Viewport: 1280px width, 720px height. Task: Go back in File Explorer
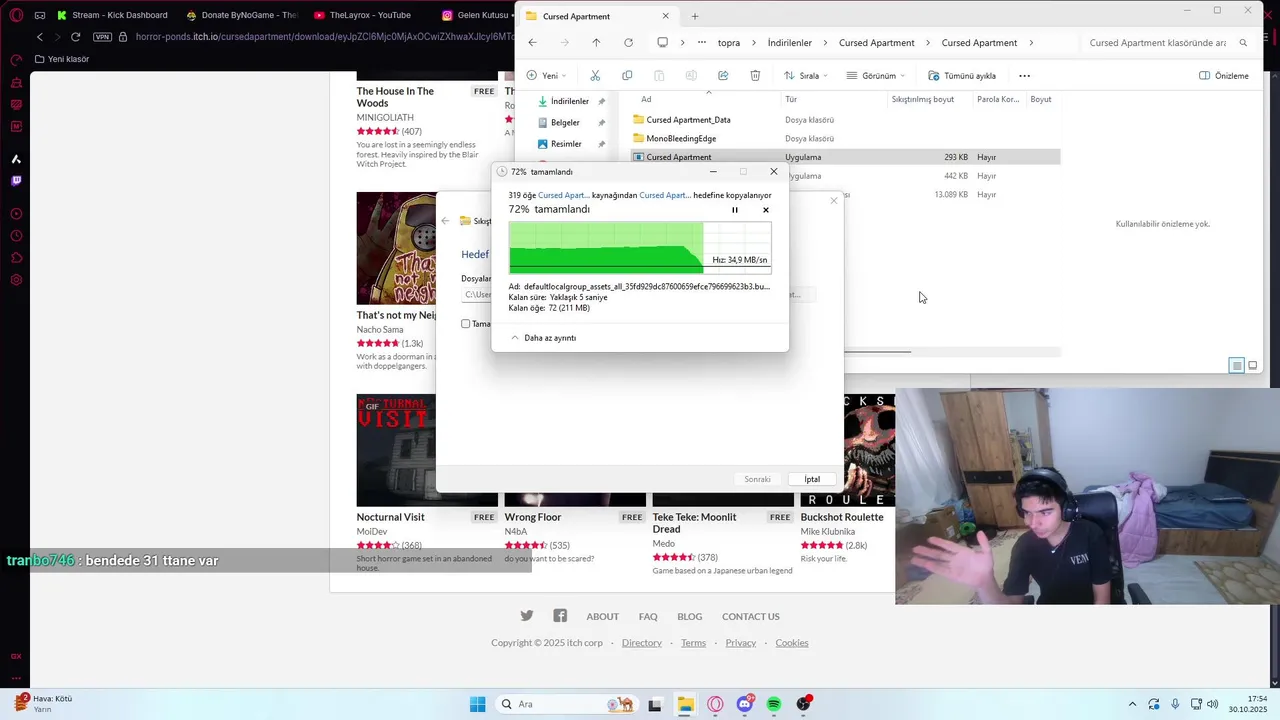[x=532, y=43]
